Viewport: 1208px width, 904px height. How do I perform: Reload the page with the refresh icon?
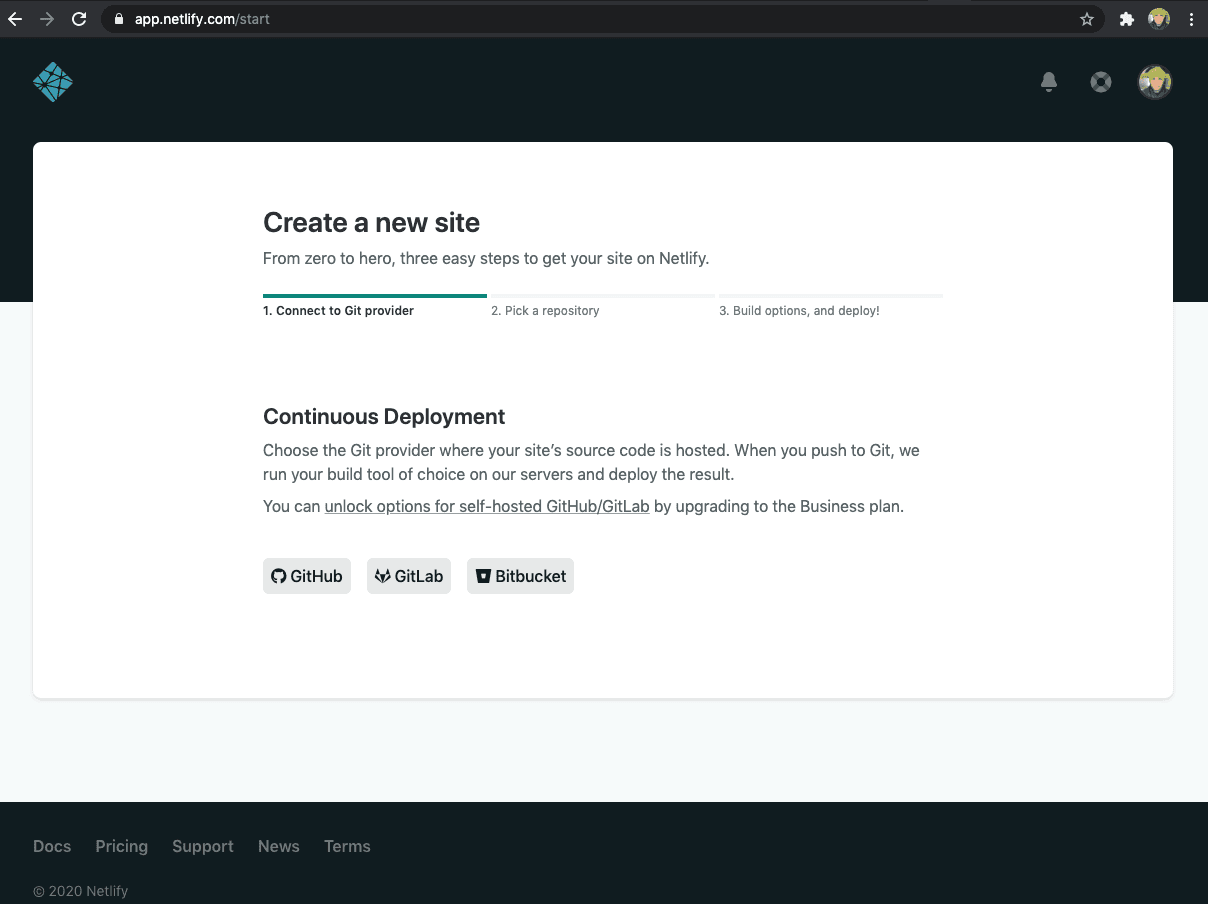79,19
